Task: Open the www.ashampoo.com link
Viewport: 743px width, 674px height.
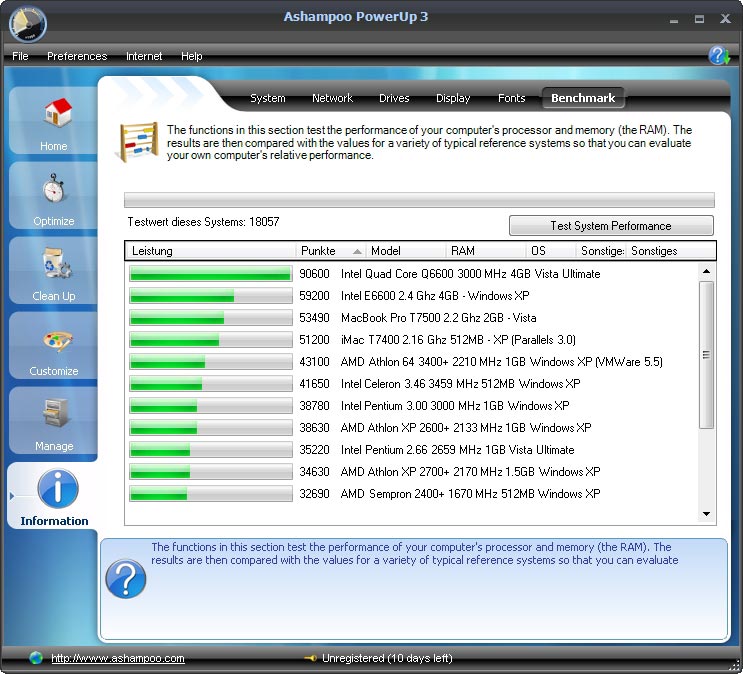Action: 118,658
